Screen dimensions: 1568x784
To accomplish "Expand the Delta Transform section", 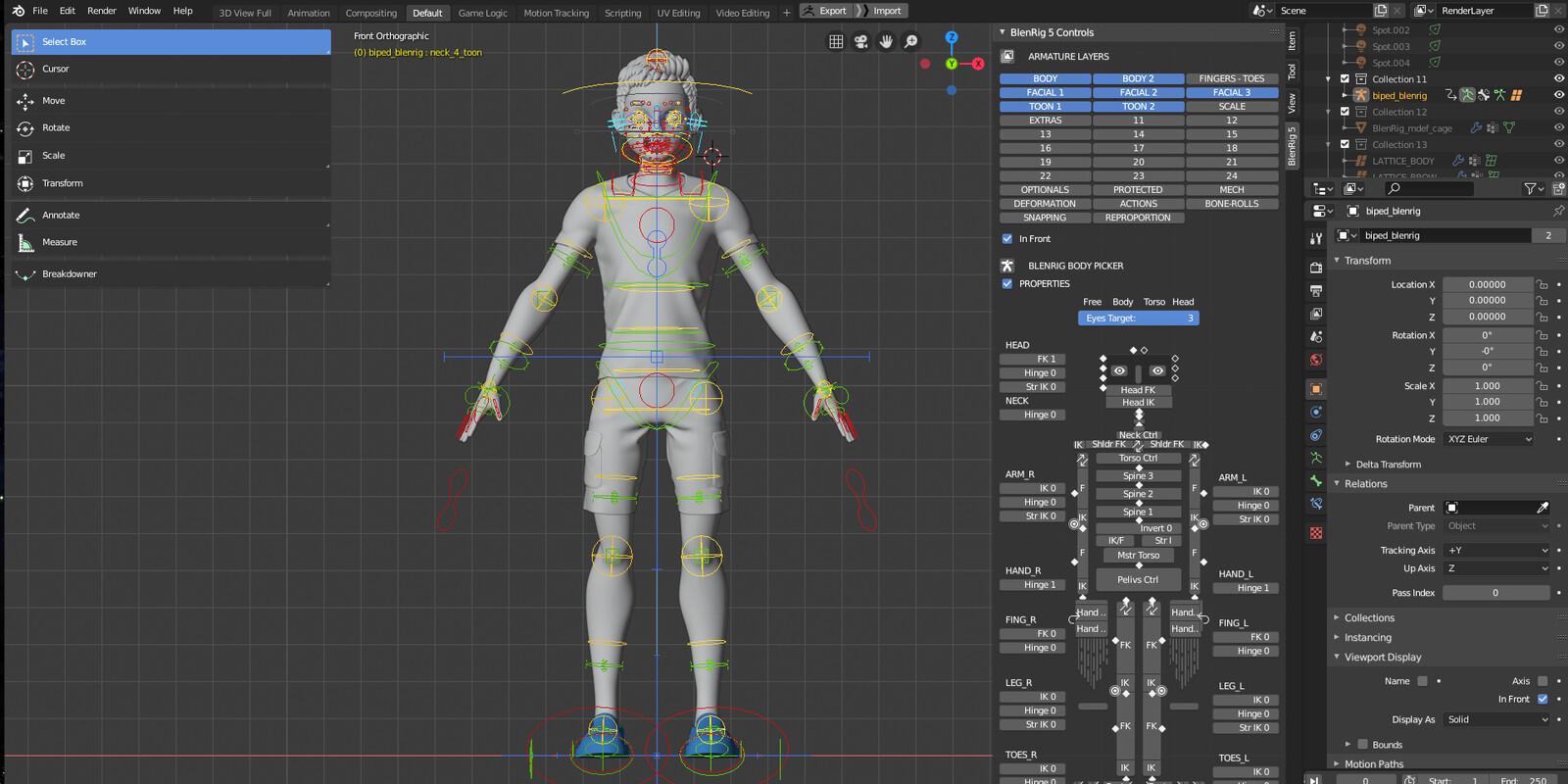I will (x=1388, y=465).
